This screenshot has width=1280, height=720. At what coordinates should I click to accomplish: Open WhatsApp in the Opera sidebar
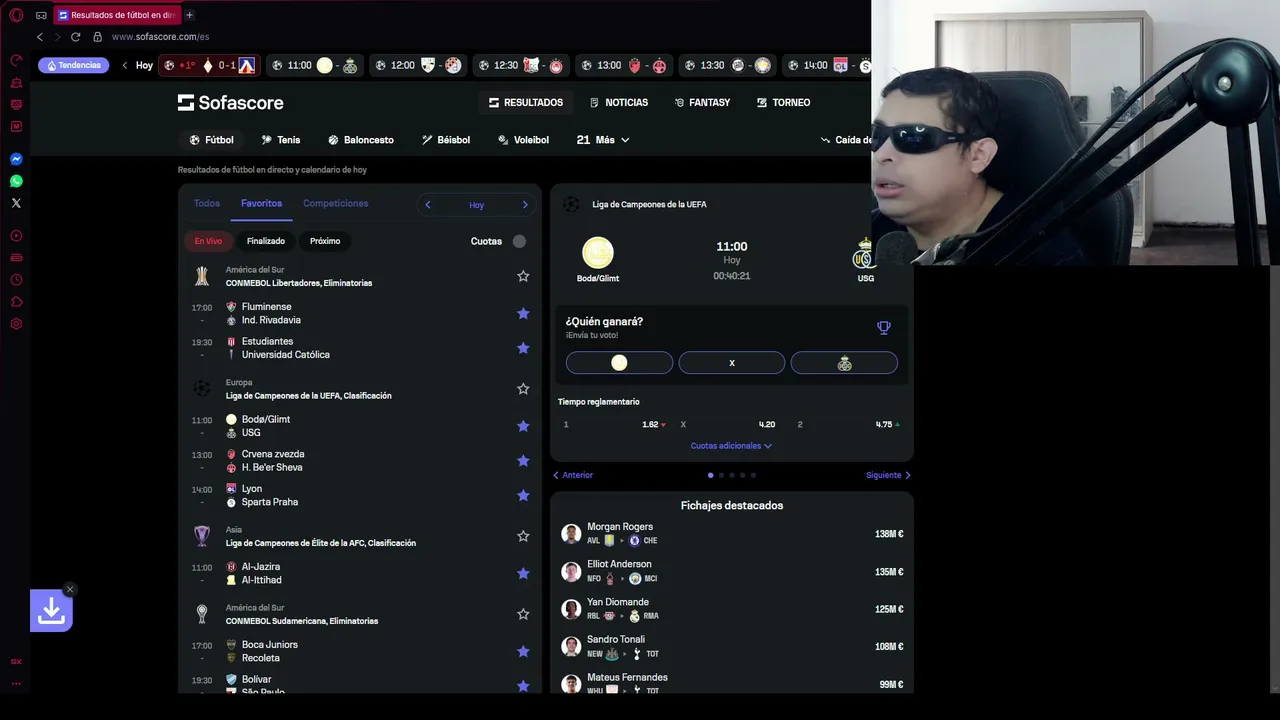click(16, 181)
